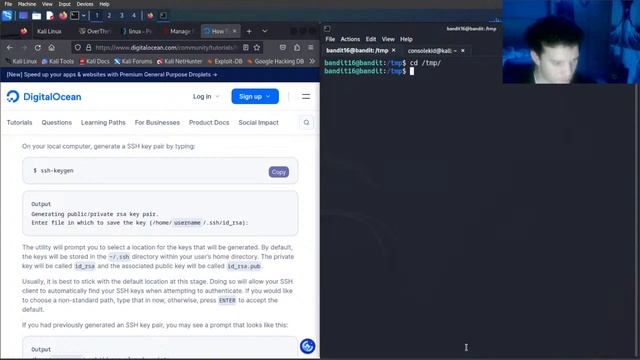Open the Kali NetHunter bookmark

click(180, 61)
